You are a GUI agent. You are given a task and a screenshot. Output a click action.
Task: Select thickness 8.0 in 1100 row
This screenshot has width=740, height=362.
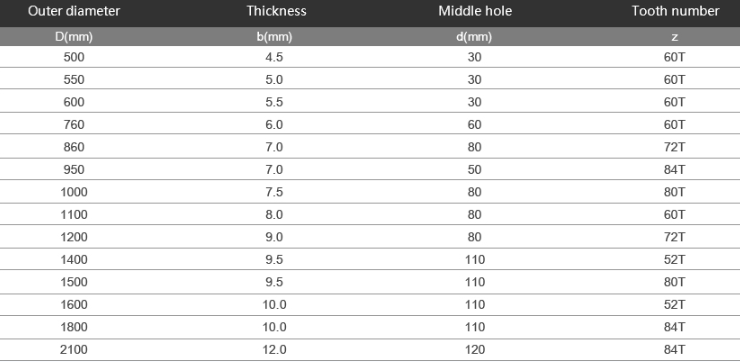pos(274,215)
